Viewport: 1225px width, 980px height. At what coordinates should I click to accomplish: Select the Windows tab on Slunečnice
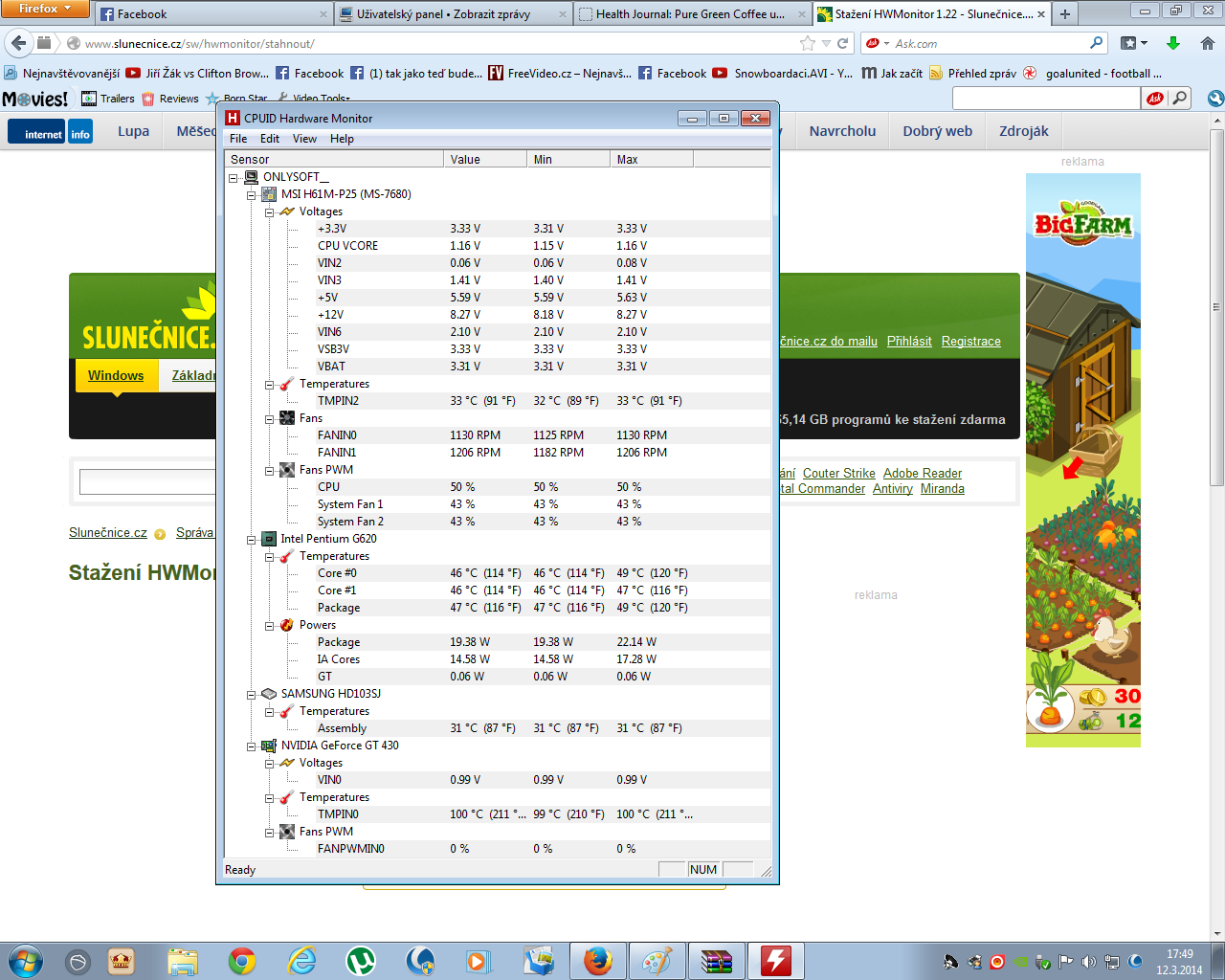click(116, 375)
